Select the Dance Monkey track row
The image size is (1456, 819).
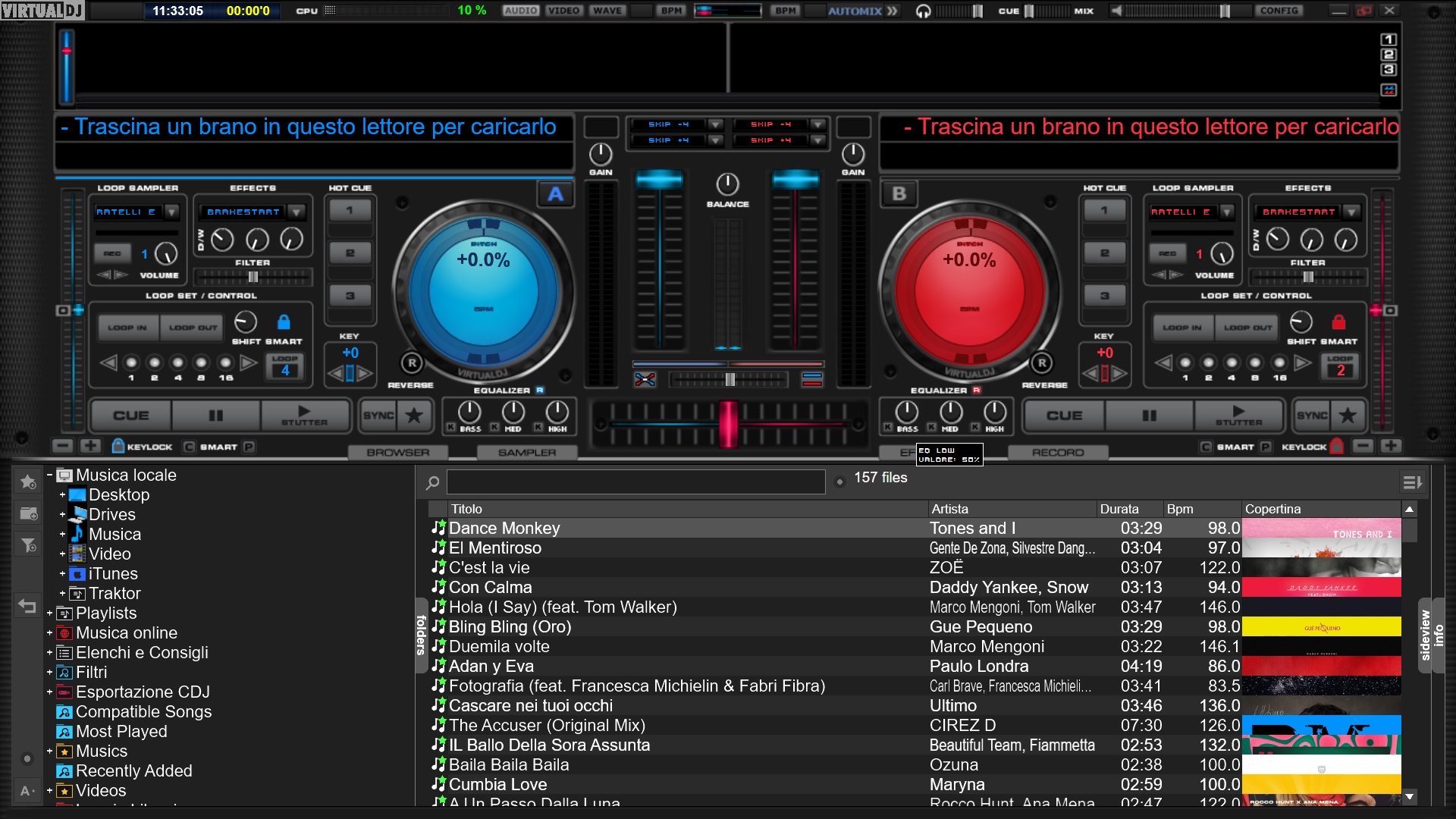[915, 528]
